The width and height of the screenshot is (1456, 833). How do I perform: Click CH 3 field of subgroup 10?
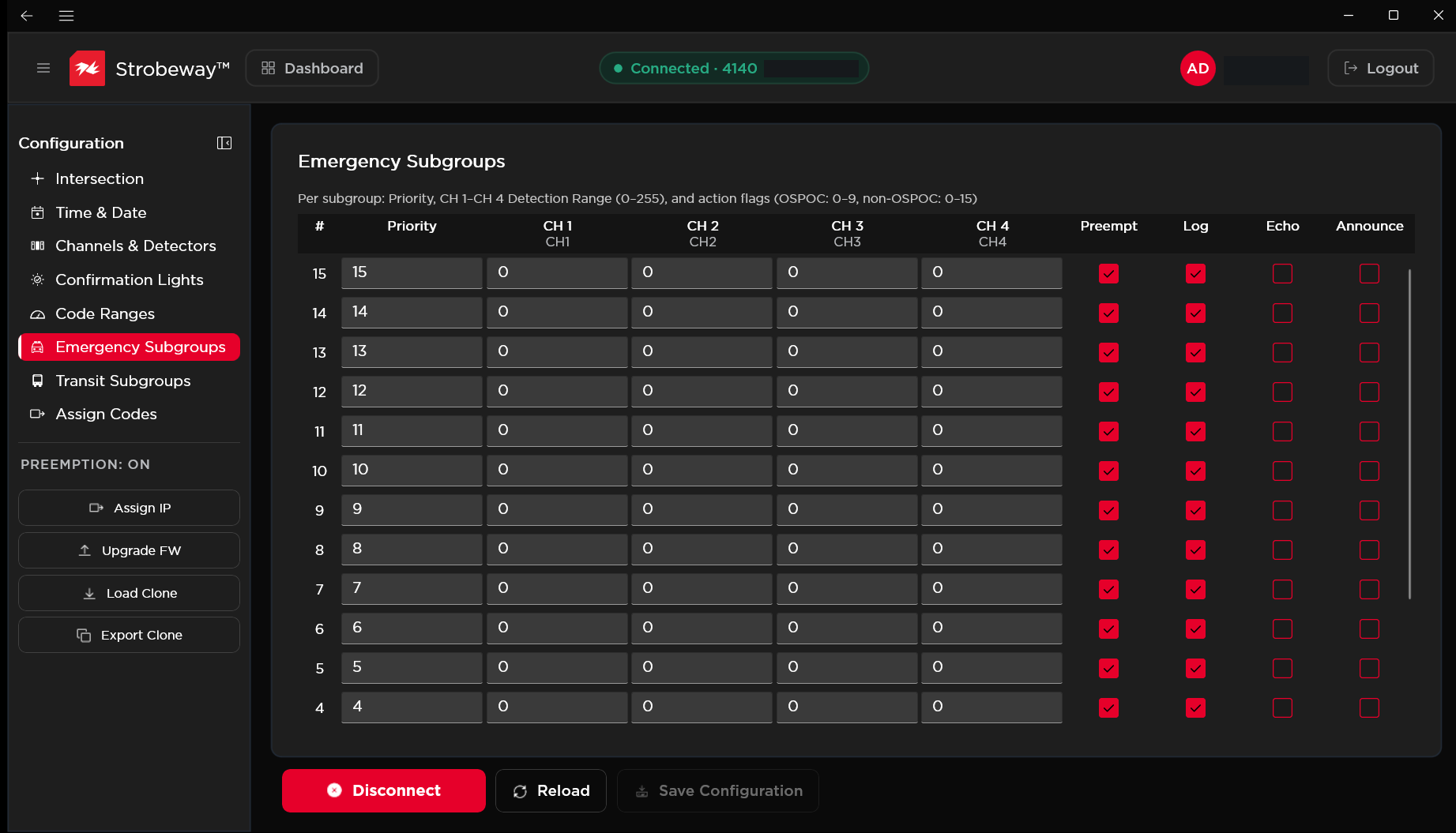[x=847, y=470]
